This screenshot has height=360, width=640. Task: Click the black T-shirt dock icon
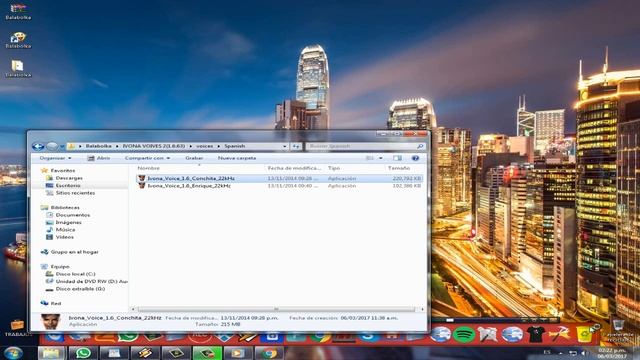pyautogui.click(x=536, y=334)
